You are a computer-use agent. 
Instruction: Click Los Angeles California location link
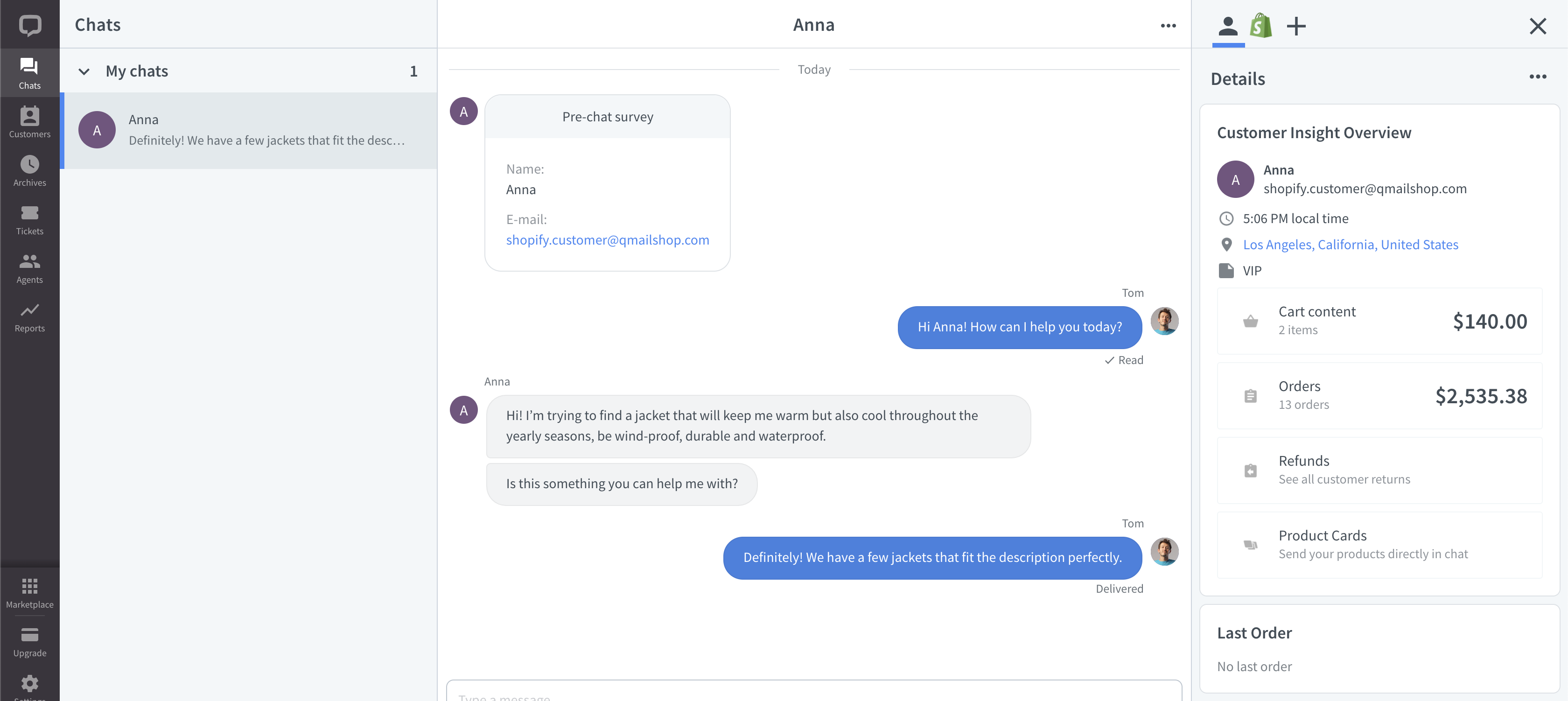click(1350, 244)
